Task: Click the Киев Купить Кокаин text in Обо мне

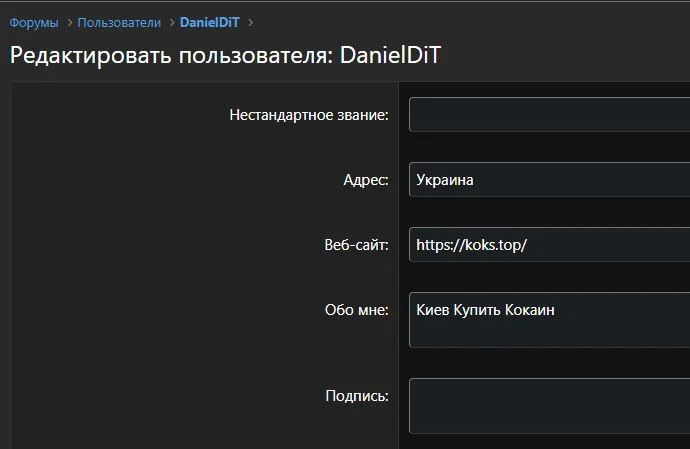Action: point(485,310)
